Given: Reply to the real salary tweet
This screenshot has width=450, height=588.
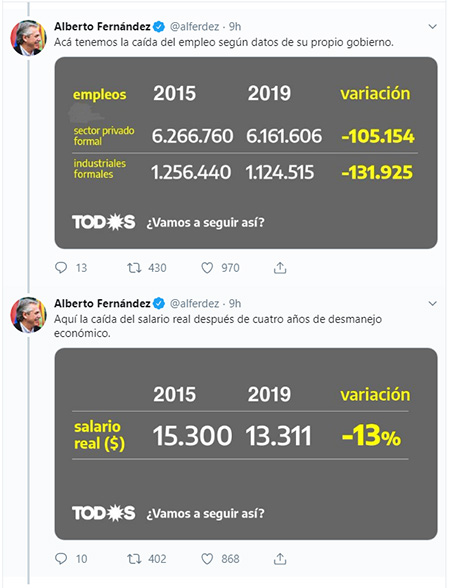Looking at the screenshot, I should point(61,559).
